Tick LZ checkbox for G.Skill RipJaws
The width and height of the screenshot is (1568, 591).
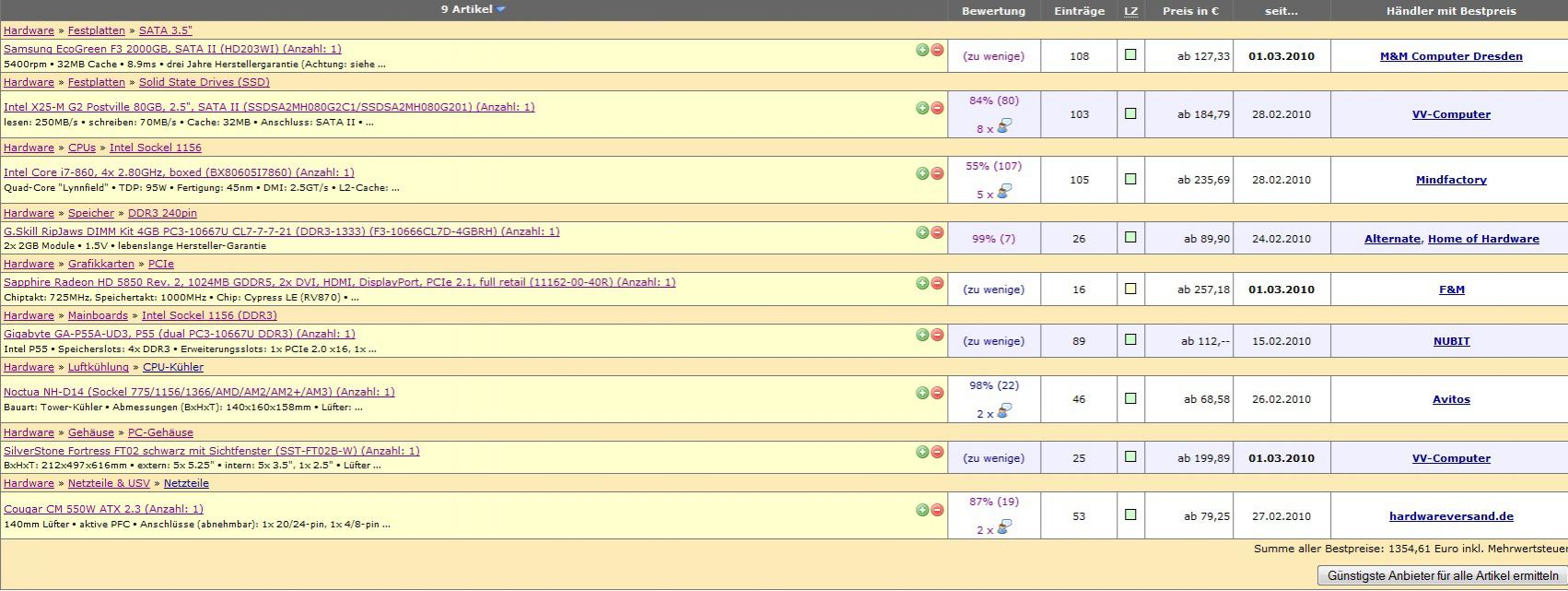coord(1130,238)
